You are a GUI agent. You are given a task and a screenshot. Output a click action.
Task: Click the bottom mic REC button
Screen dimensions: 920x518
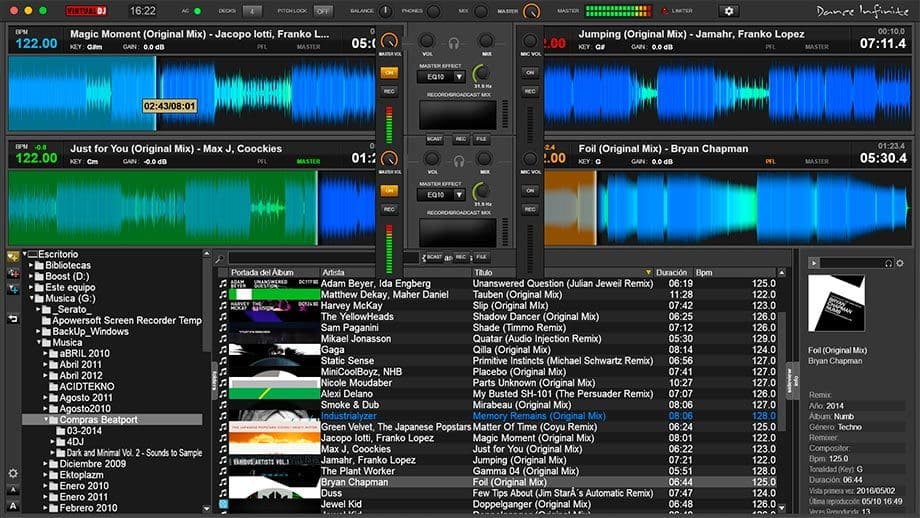tap(530, 209)
